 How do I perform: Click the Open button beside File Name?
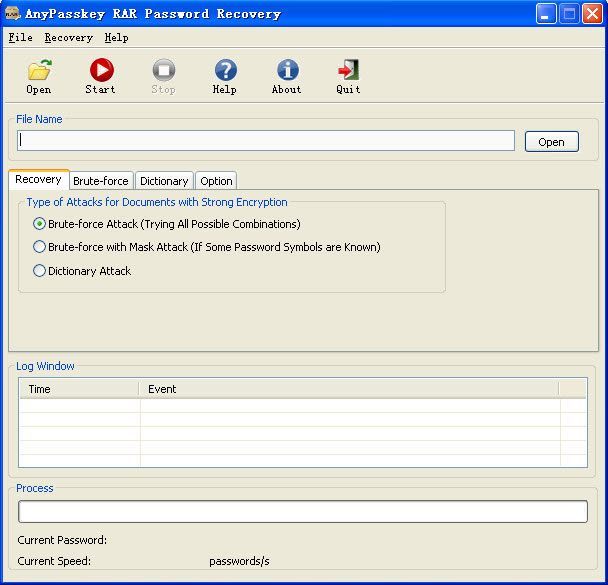pyautogui.click(x=551, y=142)
